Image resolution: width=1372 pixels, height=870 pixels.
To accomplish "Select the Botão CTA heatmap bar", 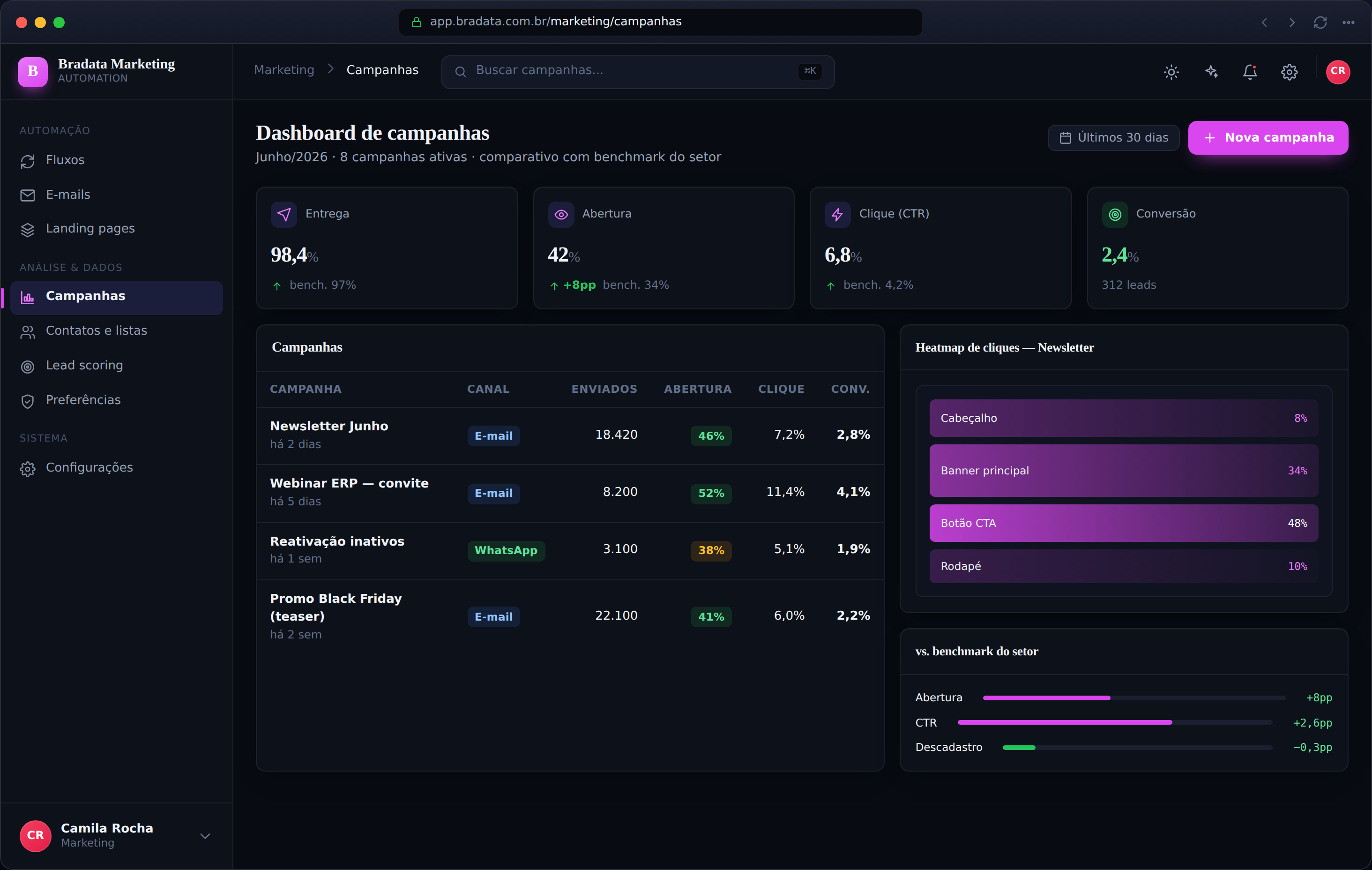I will 1124,523.
